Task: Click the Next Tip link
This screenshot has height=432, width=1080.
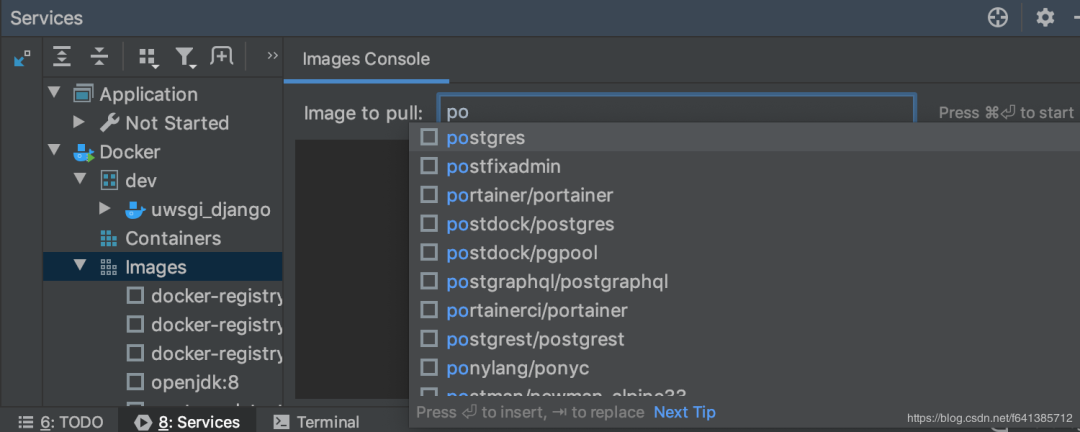Action: pos(684,412)
